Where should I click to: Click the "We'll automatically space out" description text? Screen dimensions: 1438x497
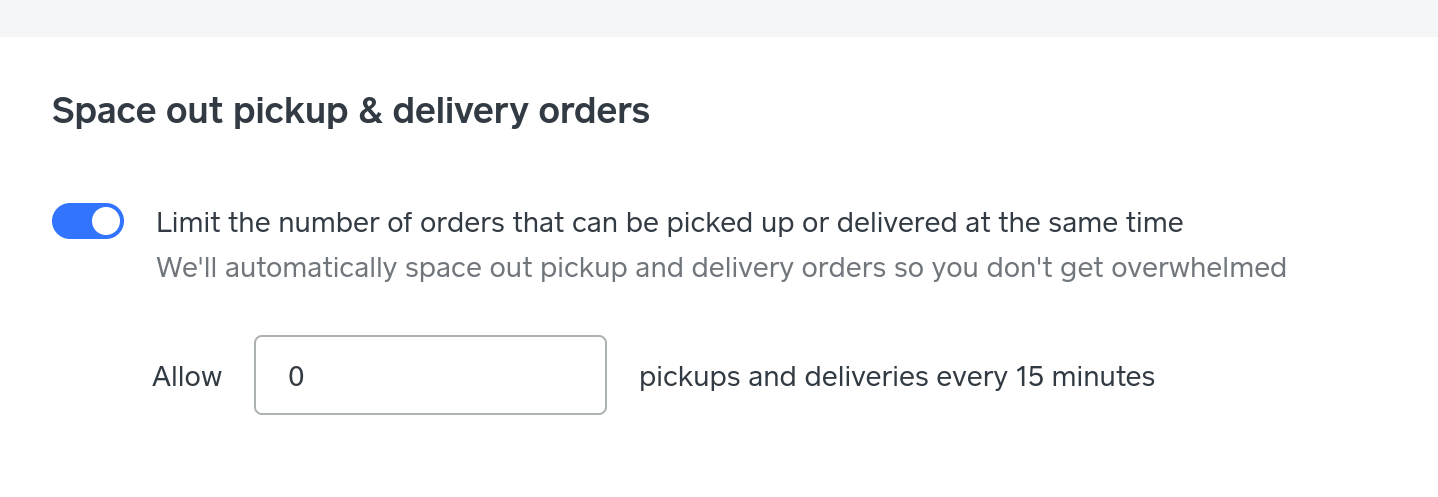tap(720, 268)
